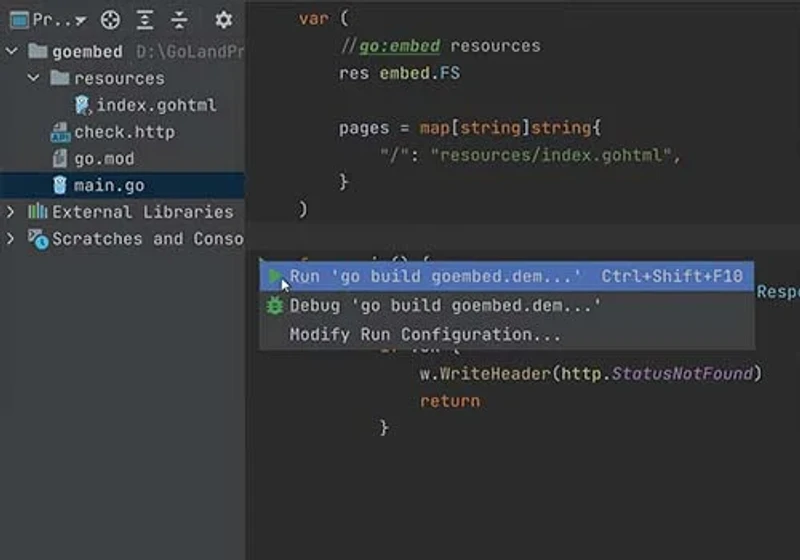Image resolution: width=800 pixels, height=560 pixels.
Task: Click http.StatusNotFound in code
Action: click(657, 374)
